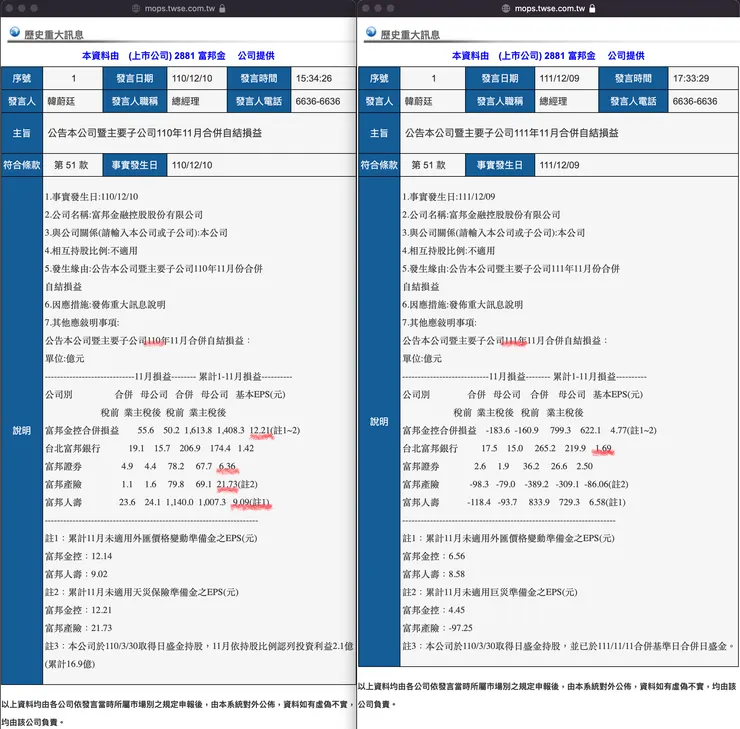
Task: Select the subject mentioning 110年11月合併自結損益 beside 主旨
Action: click(x=155, y=133)
